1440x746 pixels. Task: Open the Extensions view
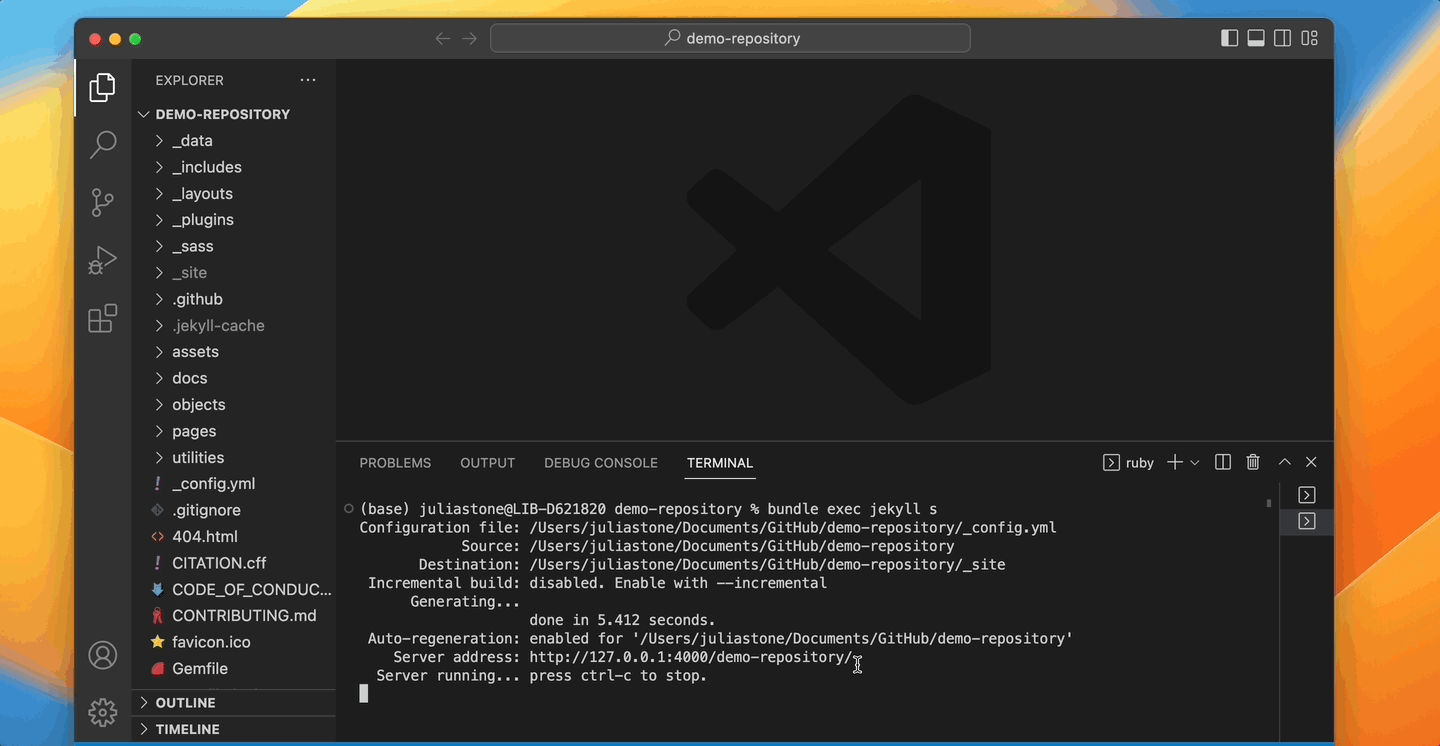(102, 318)
